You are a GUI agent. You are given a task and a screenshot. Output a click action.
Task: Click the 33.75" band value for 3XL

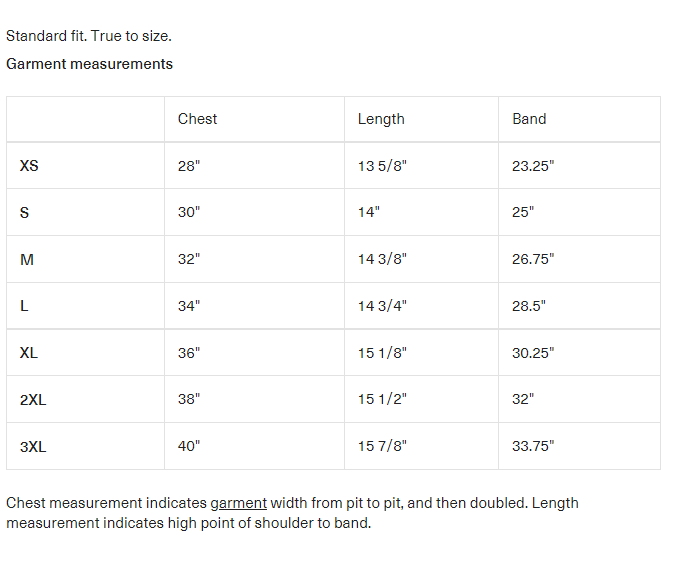pos(533,447)
